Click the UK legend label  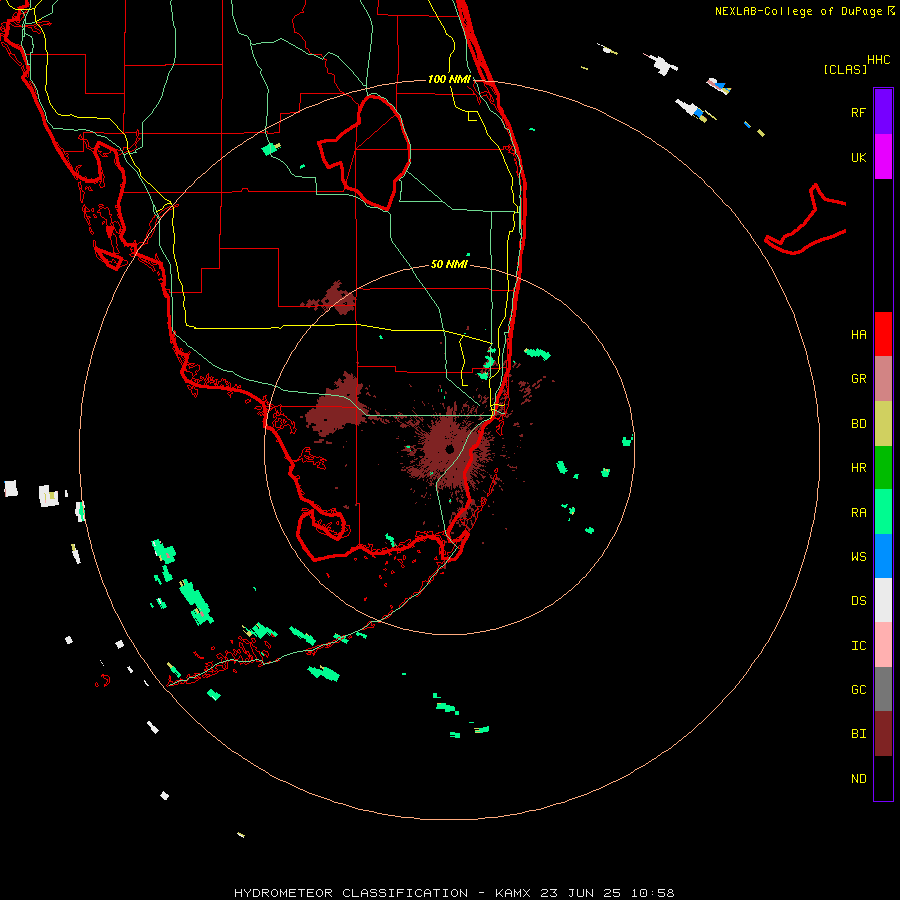pos(858,157)
